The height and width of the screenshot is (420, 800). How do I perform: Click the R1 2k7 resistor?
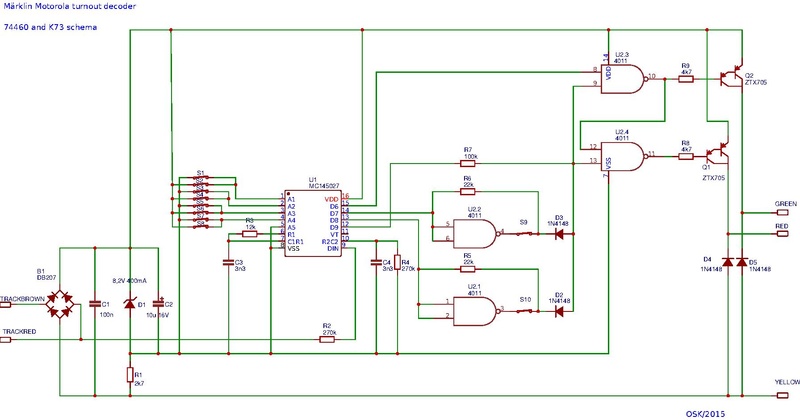[x=129, y=375]
